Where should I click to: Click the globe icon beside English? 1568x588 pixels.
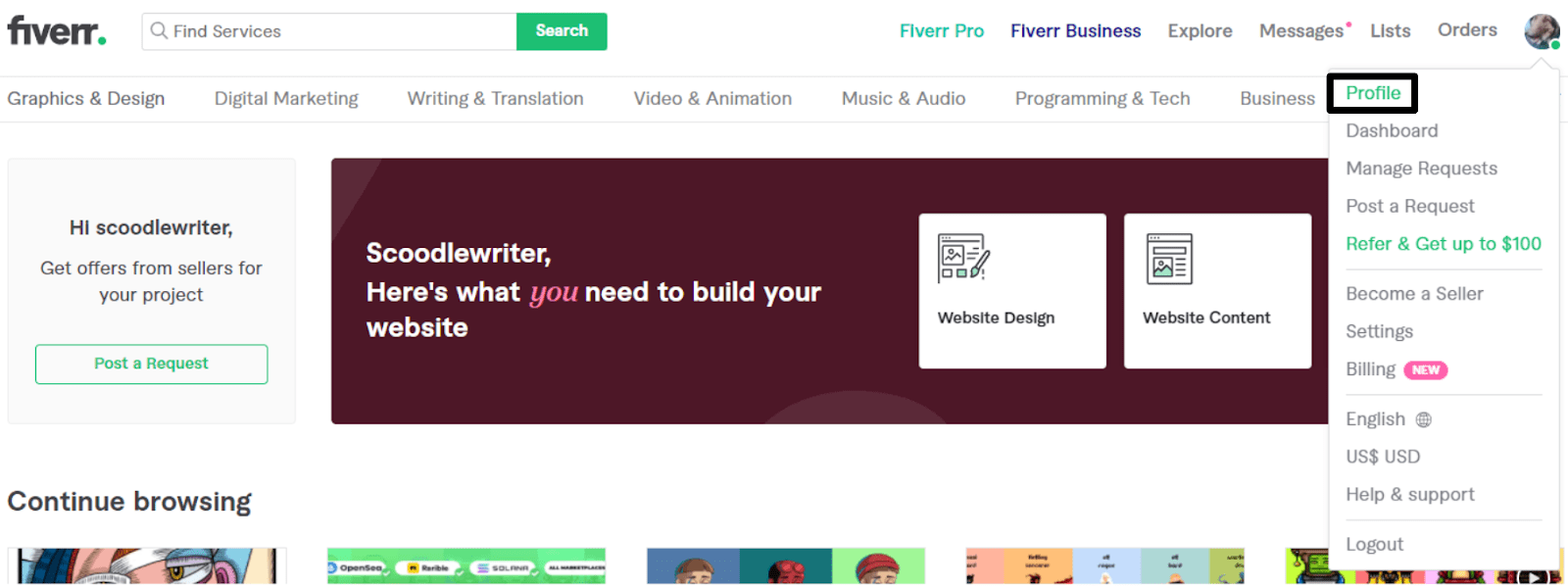pyautogui.click(x=1424, y=419)
